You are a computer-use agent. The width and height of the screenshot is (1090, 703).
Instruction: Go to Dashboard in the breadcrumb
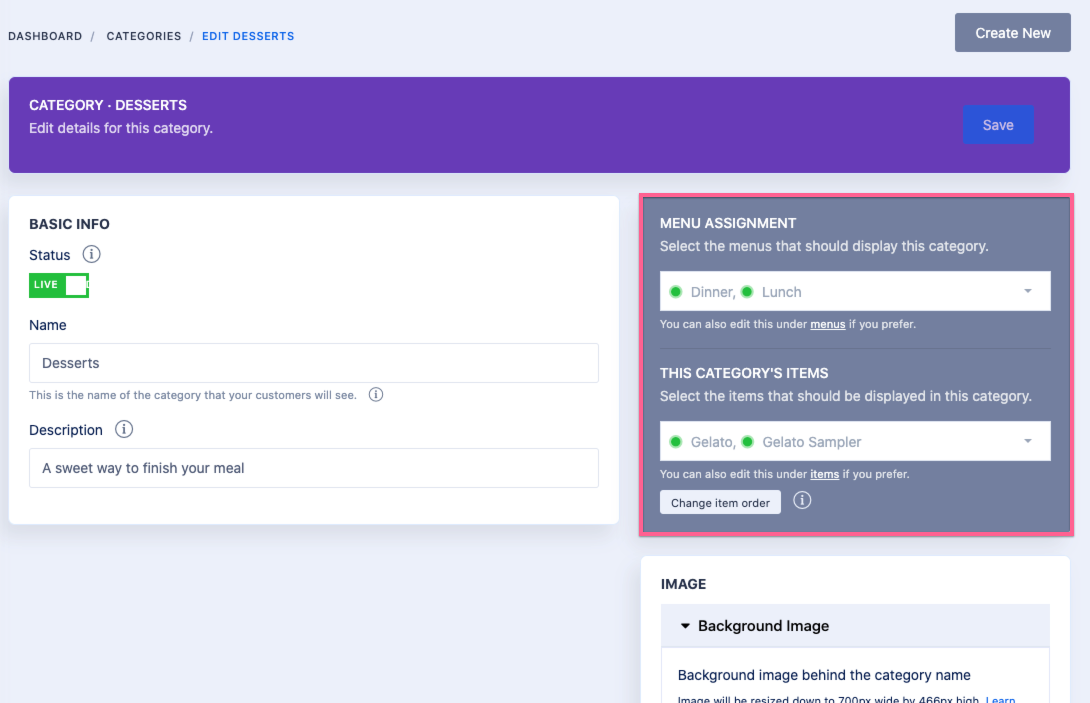(45, 36)
